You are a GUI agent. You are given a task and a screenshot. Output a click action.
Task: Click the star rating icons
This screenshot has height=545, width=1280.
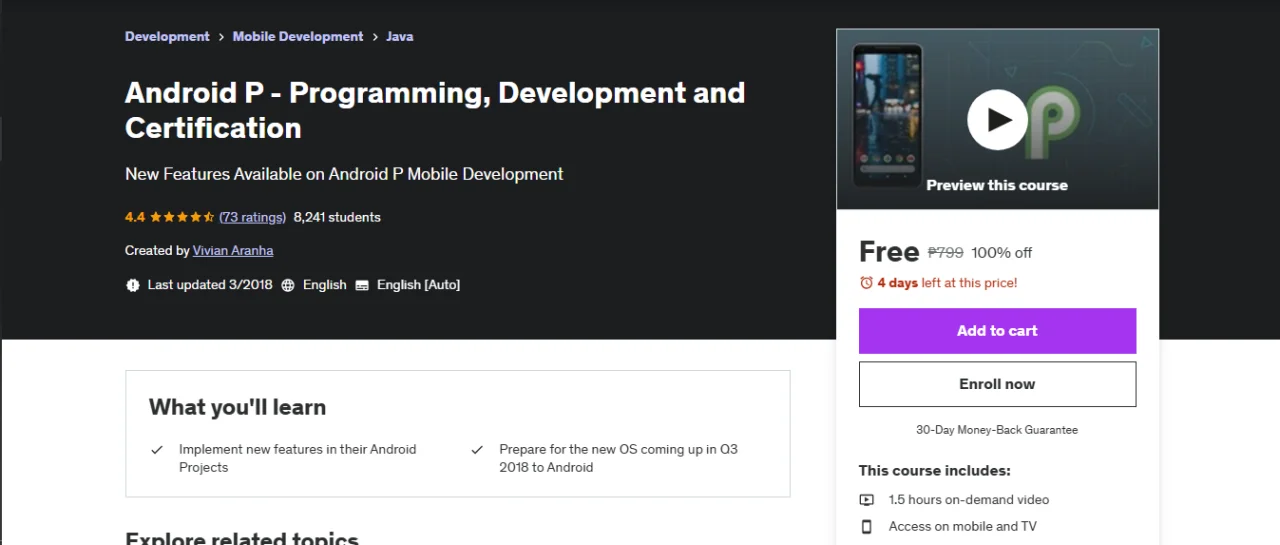pos(182,217)
